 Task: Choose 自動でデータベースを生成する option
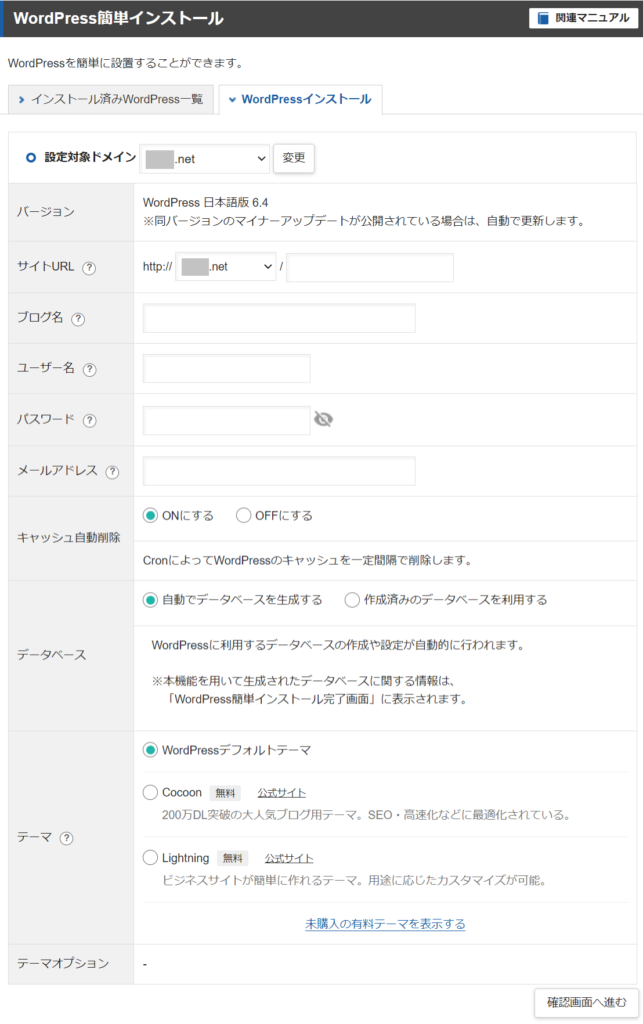(x=150, y=600)
